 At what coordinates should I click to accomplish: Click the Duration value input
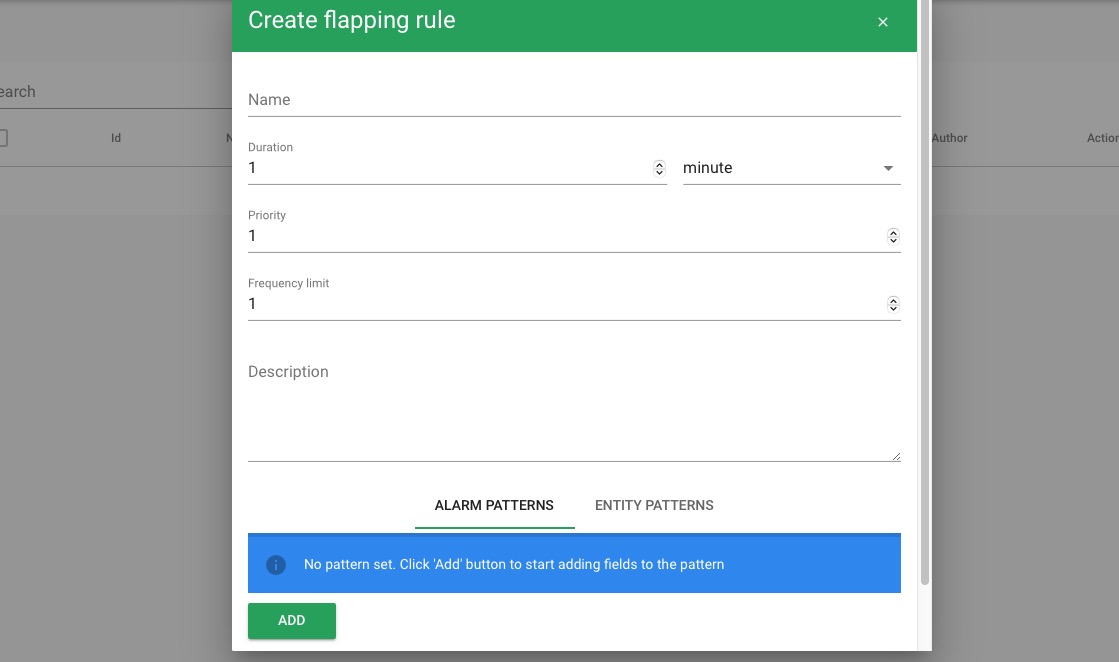(400, 167)
